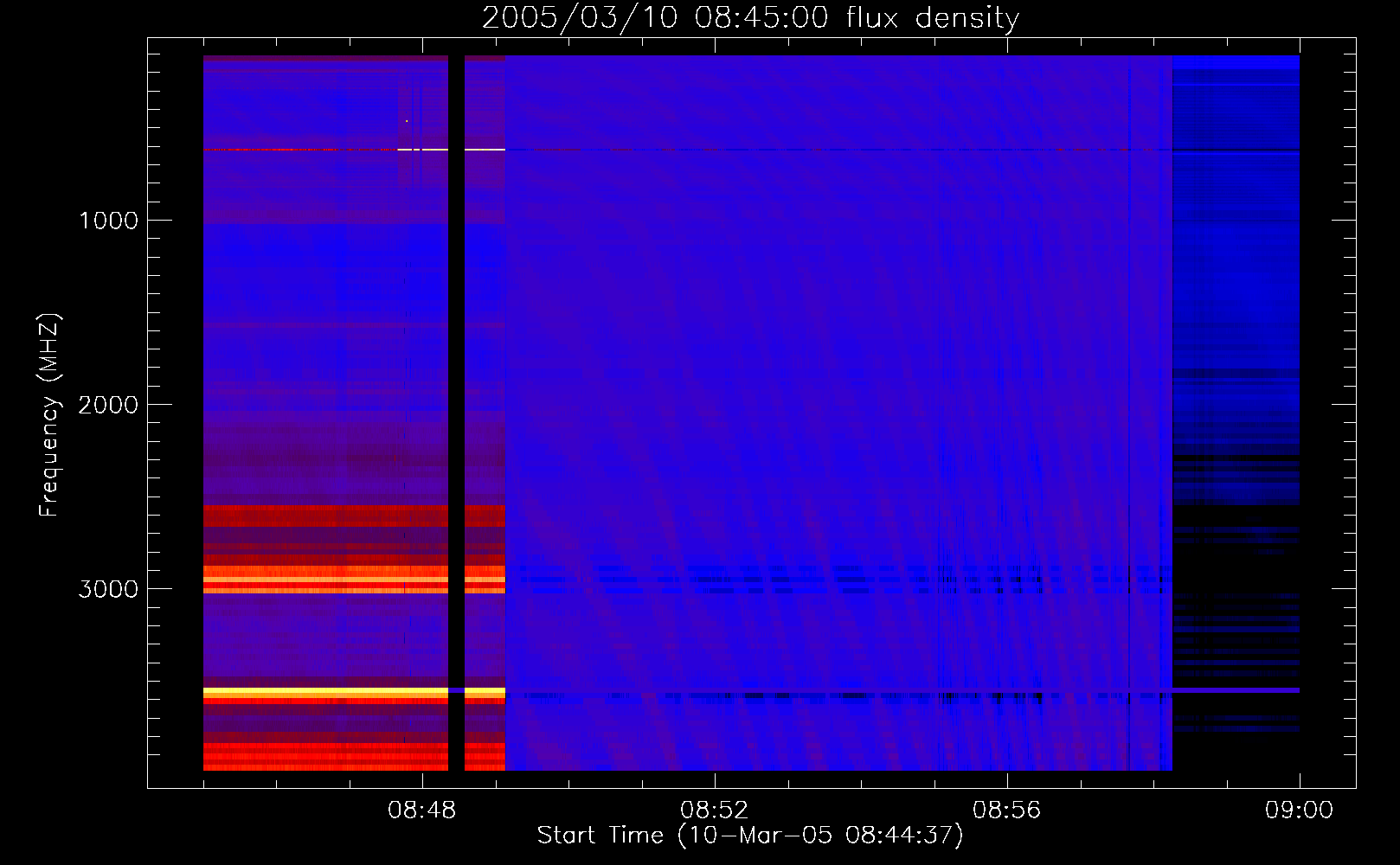Click the "08:48" time tick label
1400x865 pixels.
pyautogui.click(x=421, y=811)
